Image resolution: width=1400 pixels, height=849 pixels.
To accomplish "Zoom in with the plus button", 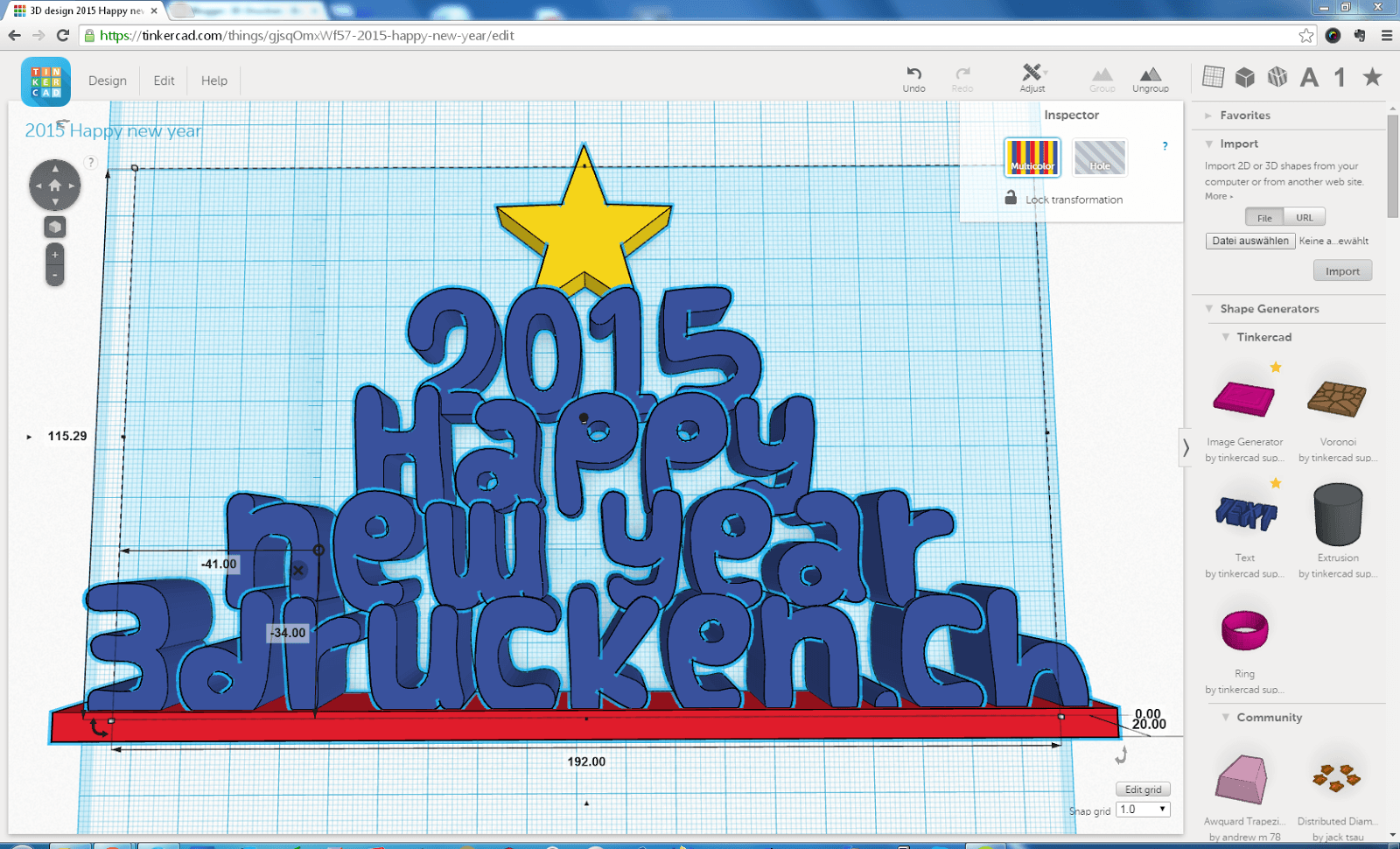I will tap(54, 255).
